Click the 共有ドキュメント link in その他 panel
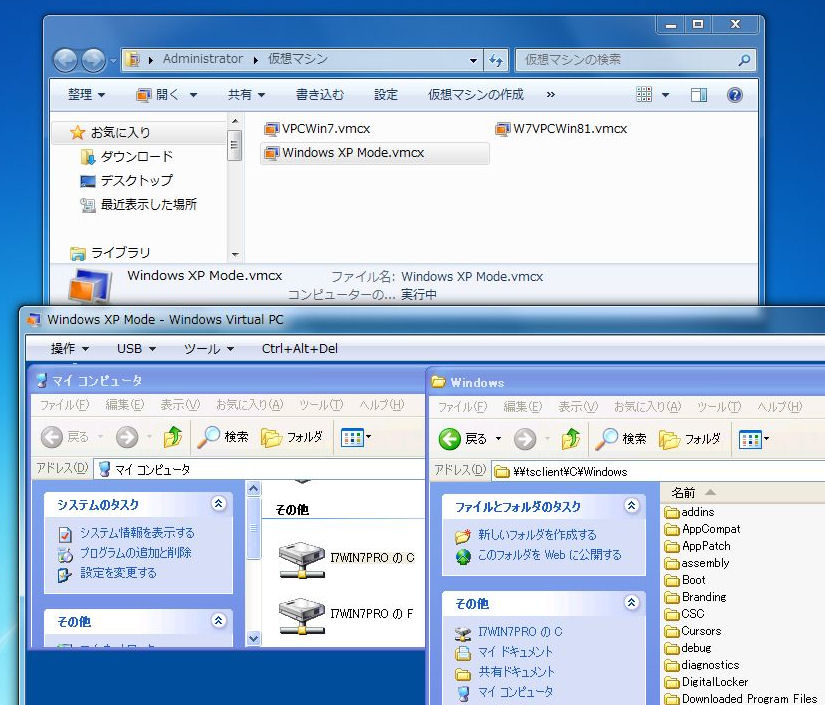 click(516, 672)
